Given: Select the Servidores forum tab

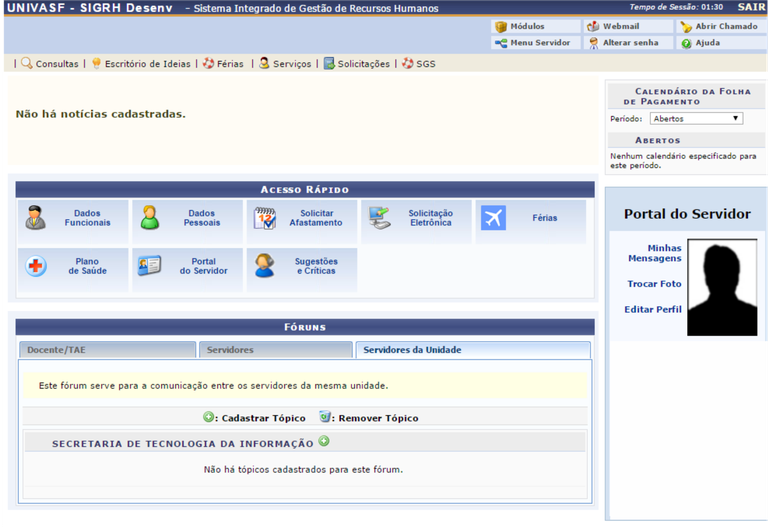Looking at the screenshot, I should [x=274, y=350].
